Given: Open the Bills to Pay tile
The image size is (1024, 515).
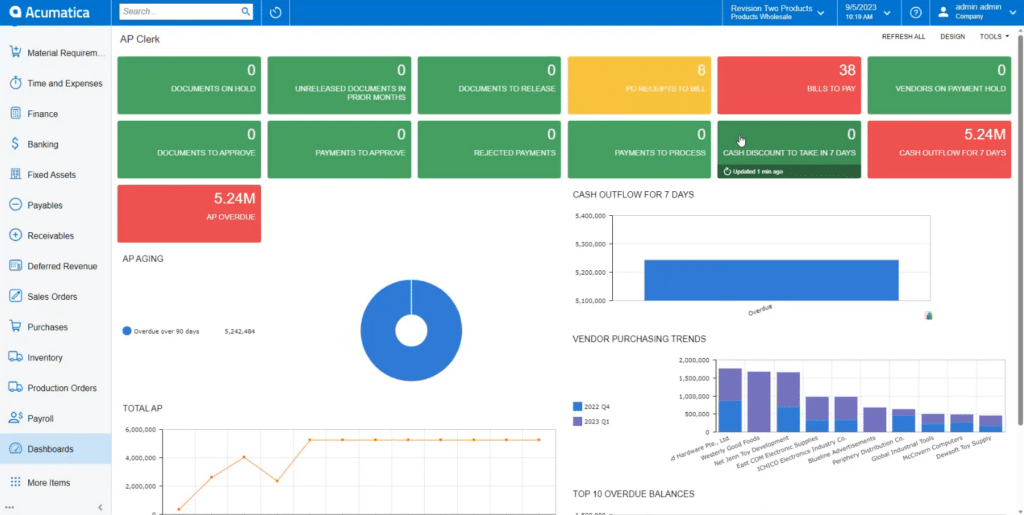Looking at the screenshot, I should 789,85.
